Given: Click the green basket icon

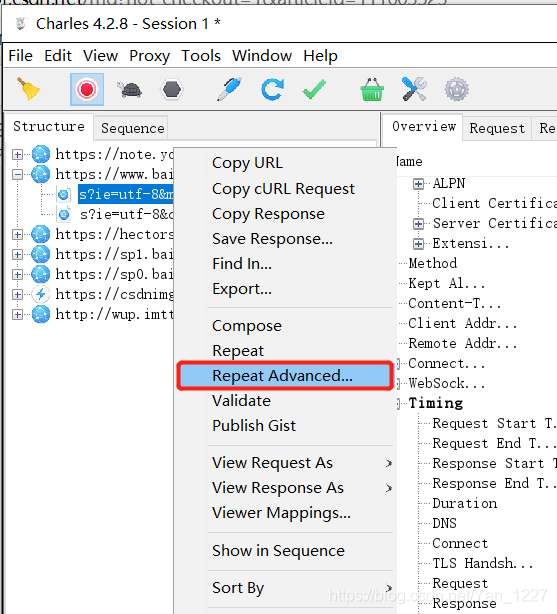Looking at the screenshot, I should [371, 90].
